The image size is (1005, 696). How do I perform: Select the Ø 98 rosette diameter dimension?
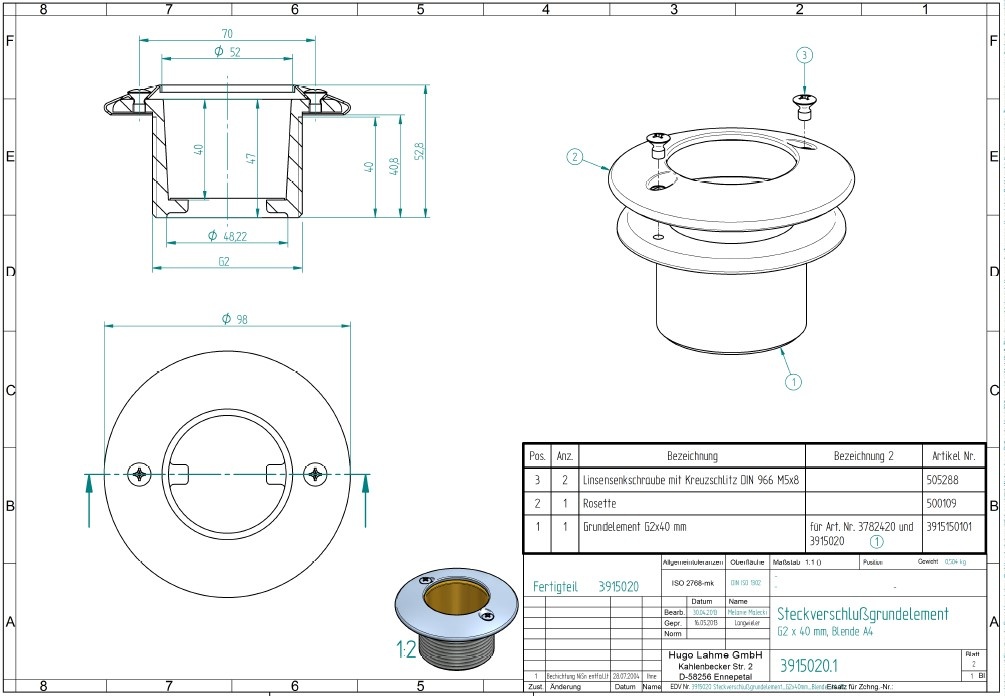click(235, 319)
